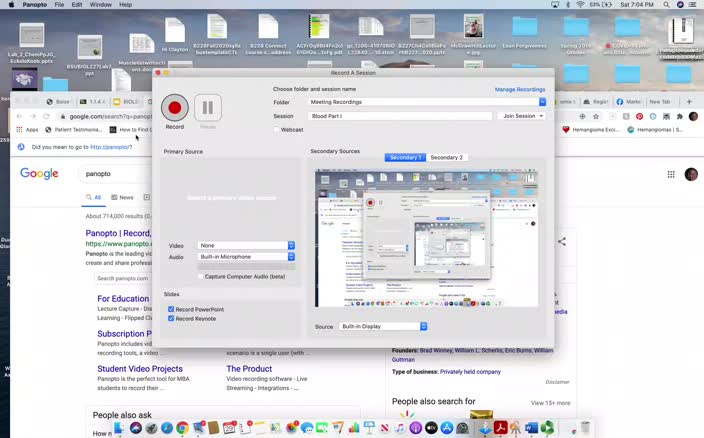Open the Video source dropdown set to None
704x438 pixels.
246,245
